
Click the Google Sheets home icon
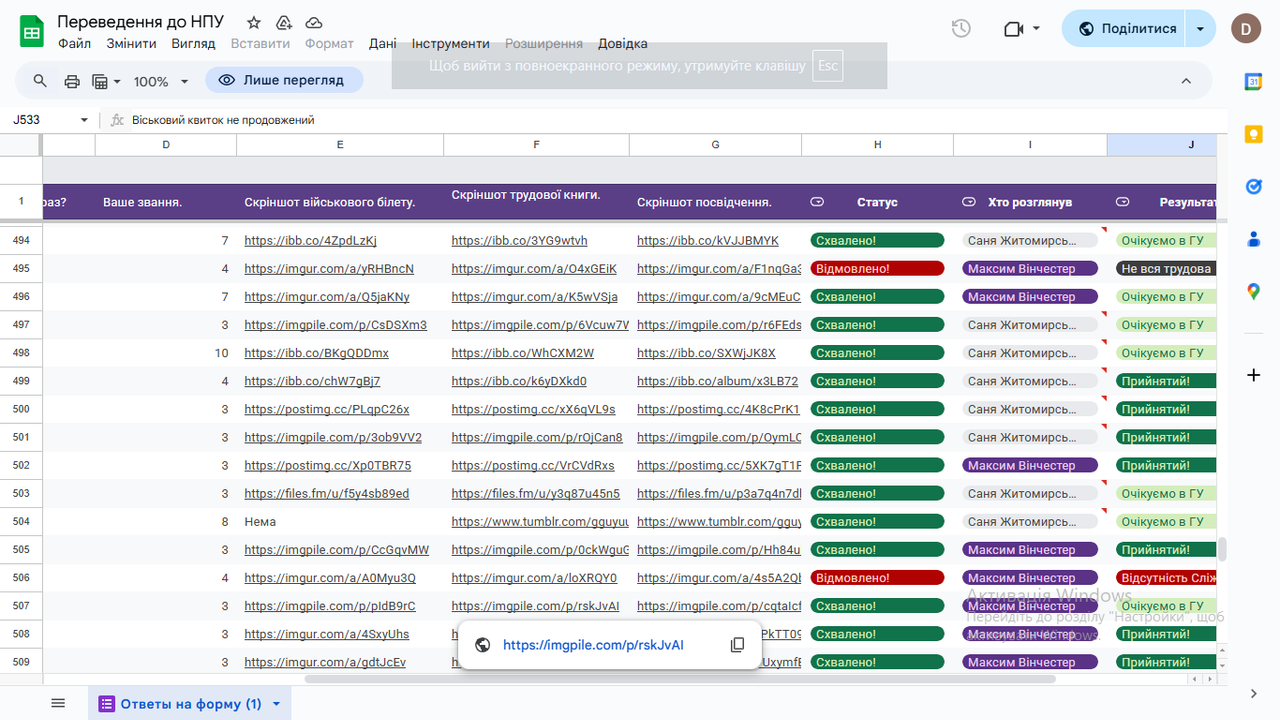(32, 32)
